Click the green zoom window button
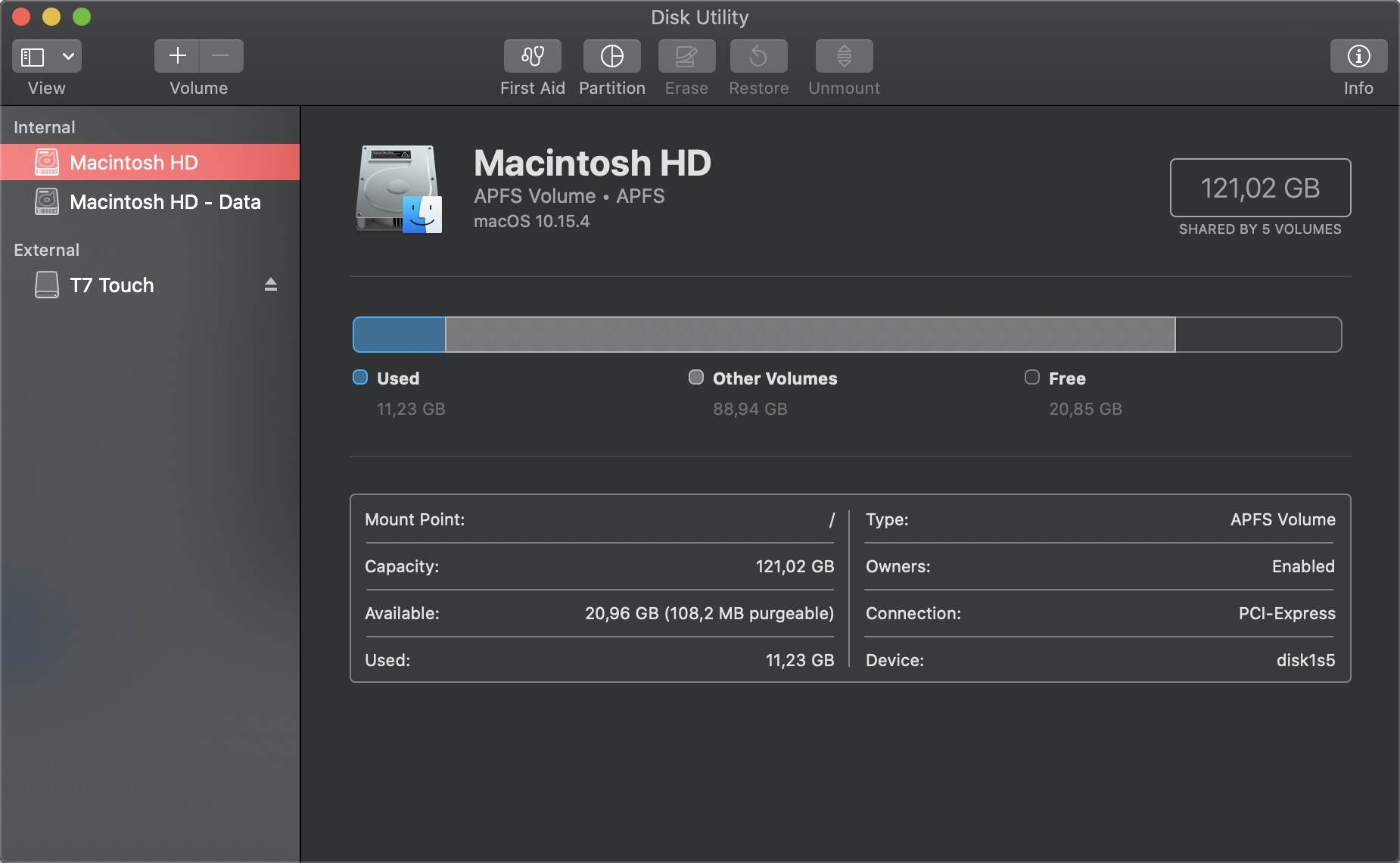The height and width of the screenshot is (863, 1400). pyautogui.click(x=82, y=17)
